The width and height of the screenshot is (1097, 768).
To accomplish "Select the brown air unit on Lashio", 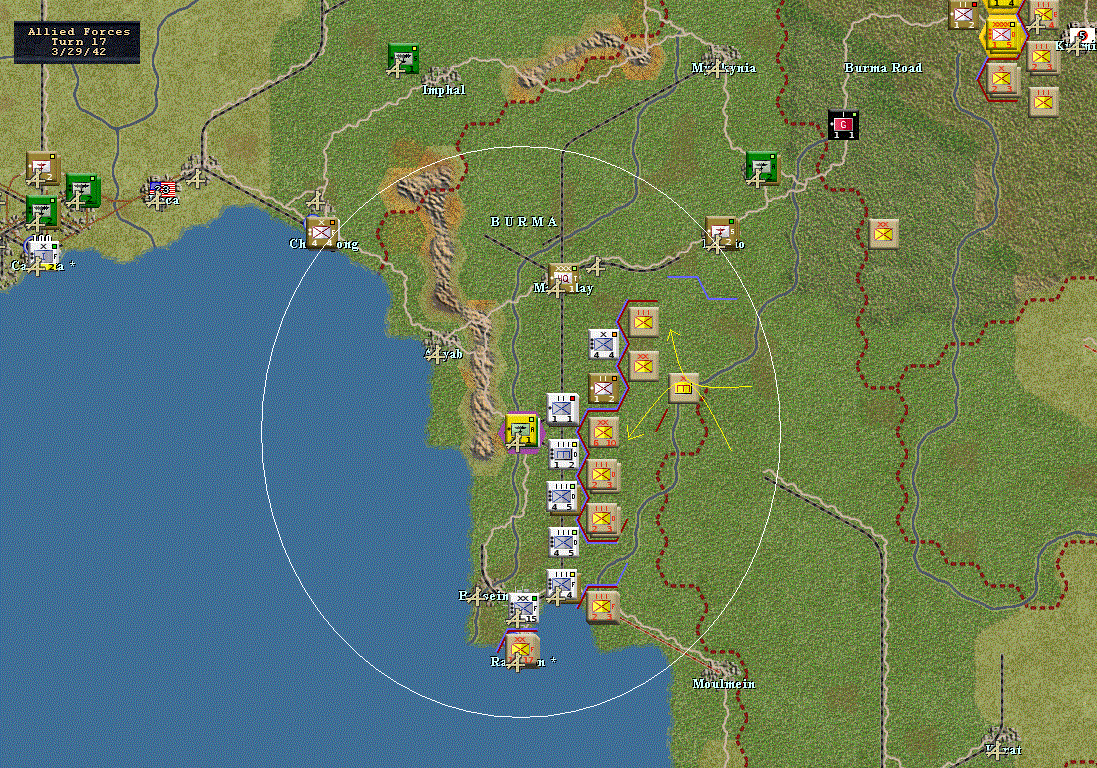I will coord(721,232).
